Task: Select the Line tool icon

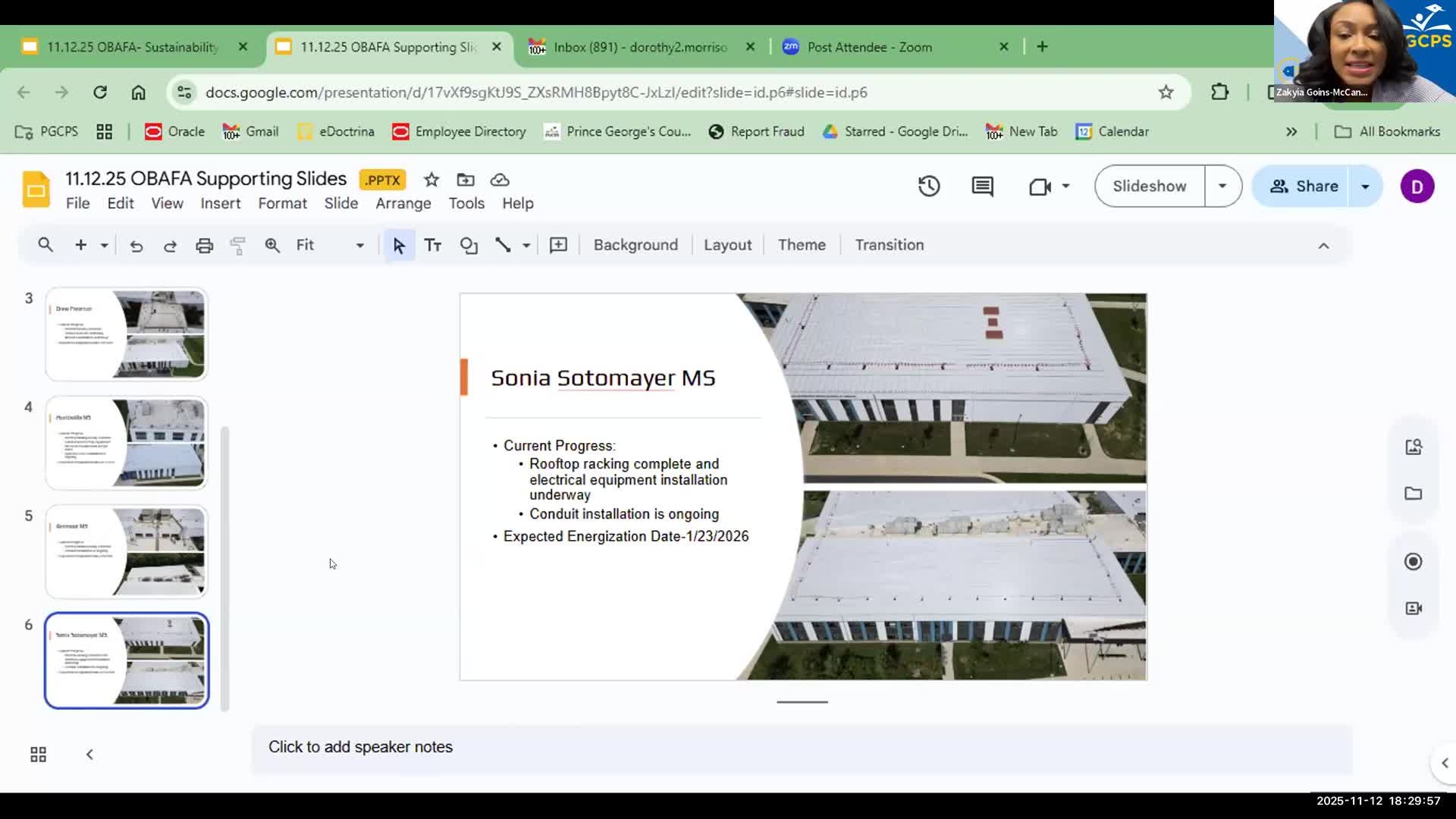Action: [x=503, y=245]
